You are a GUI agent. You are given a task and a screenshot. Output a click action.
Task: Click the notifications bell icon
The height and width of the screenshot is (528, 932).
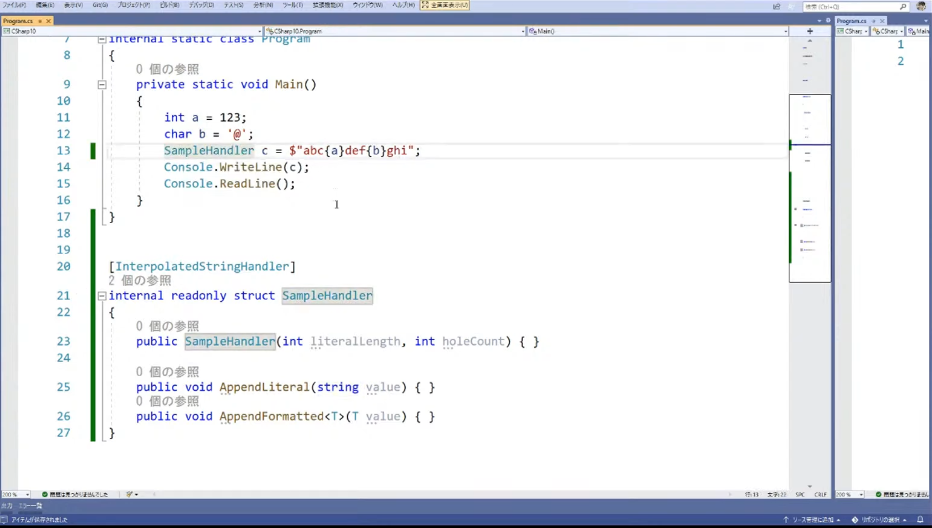pos(920,520)
